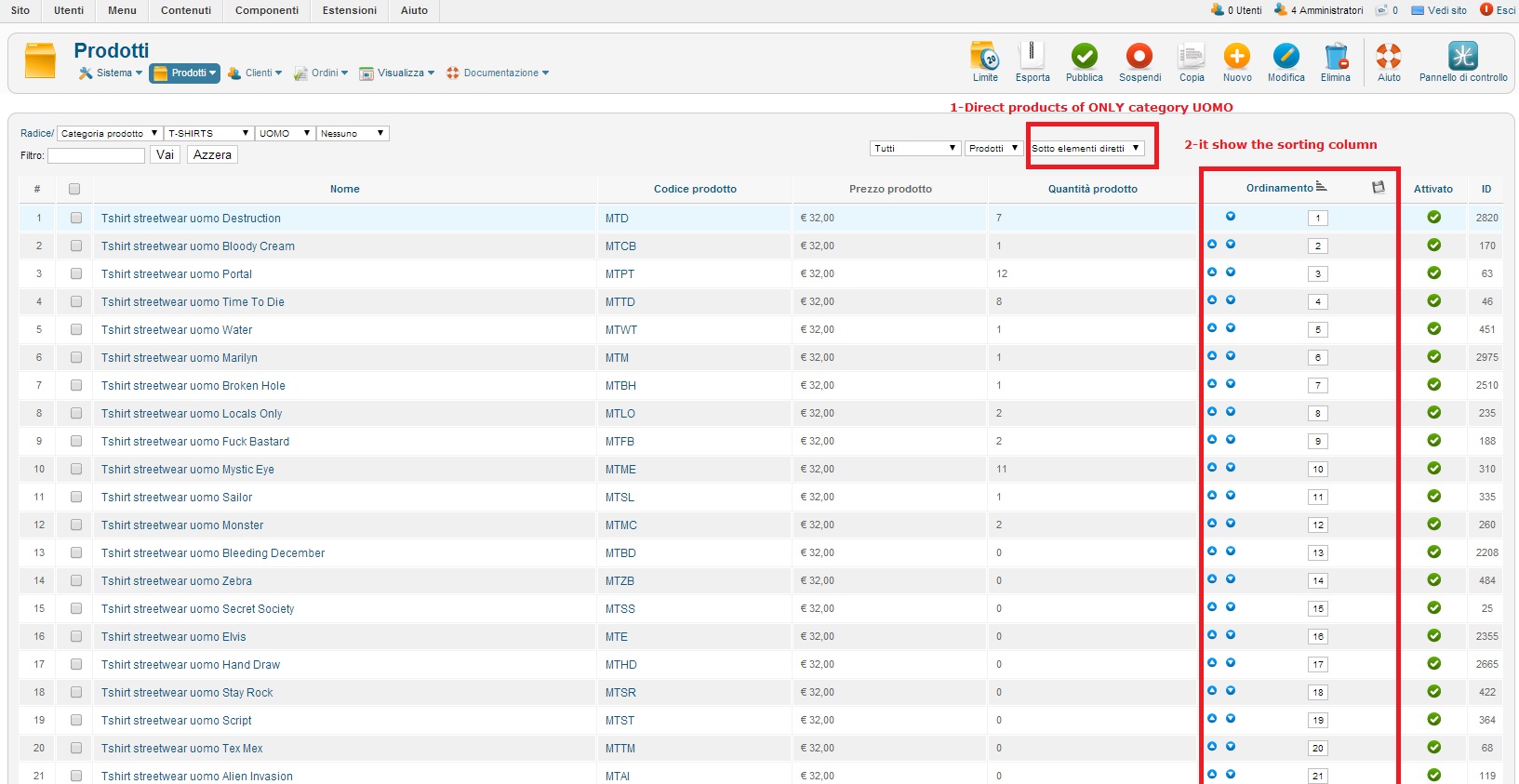1519x784 pixels.
Task: Open Pannello di controllo icon
Action: pyautogui.click(x=1462, y=58)
